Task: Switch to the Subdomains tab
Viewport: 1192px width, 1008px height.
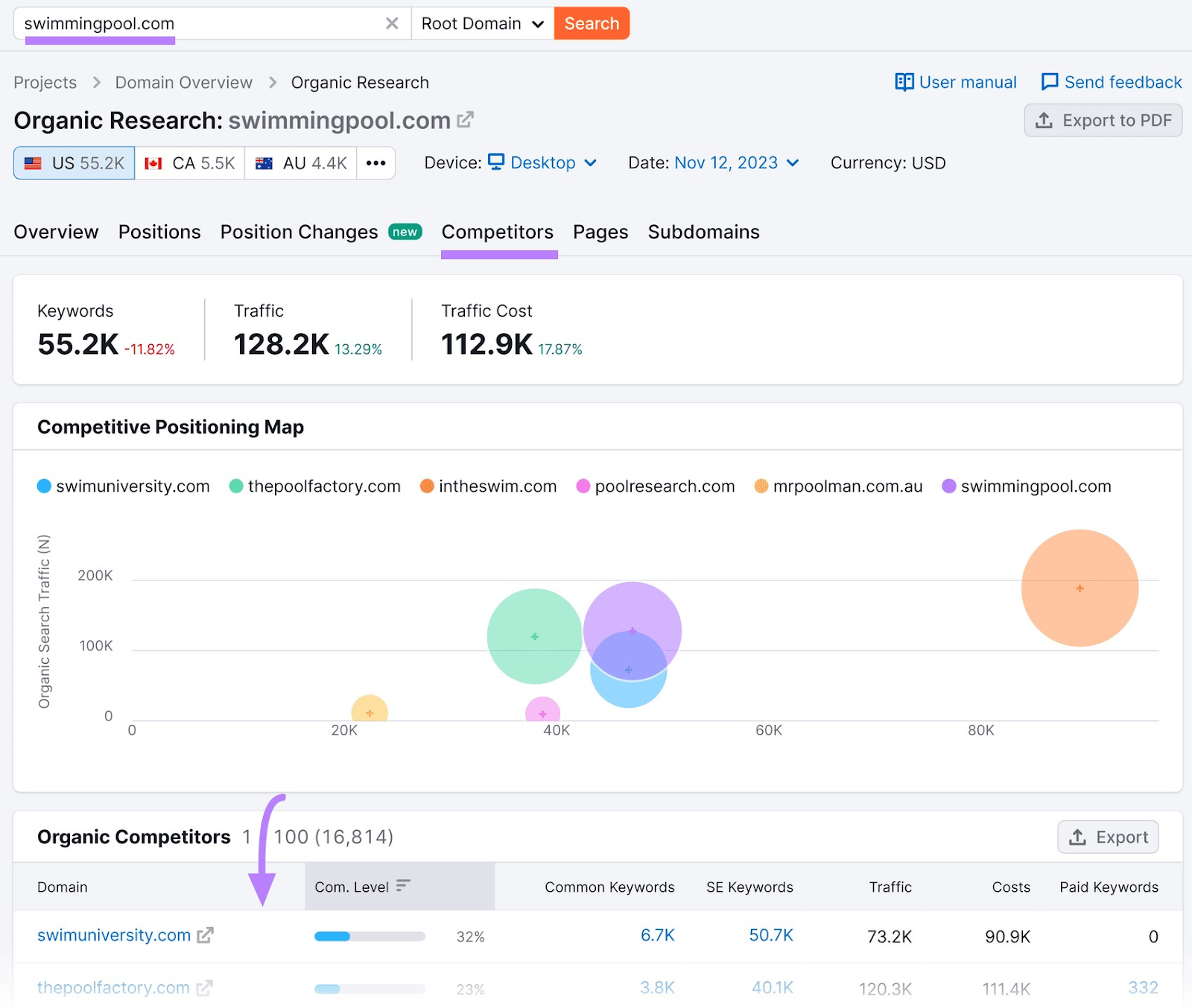Action: [x=704, y=232]
